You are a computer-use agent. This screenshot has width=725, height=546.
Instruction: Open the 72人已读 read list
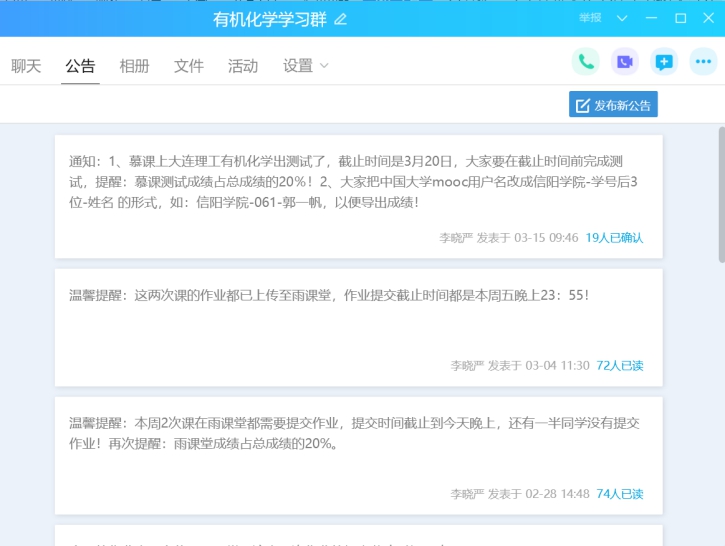[x=619, y=366]
